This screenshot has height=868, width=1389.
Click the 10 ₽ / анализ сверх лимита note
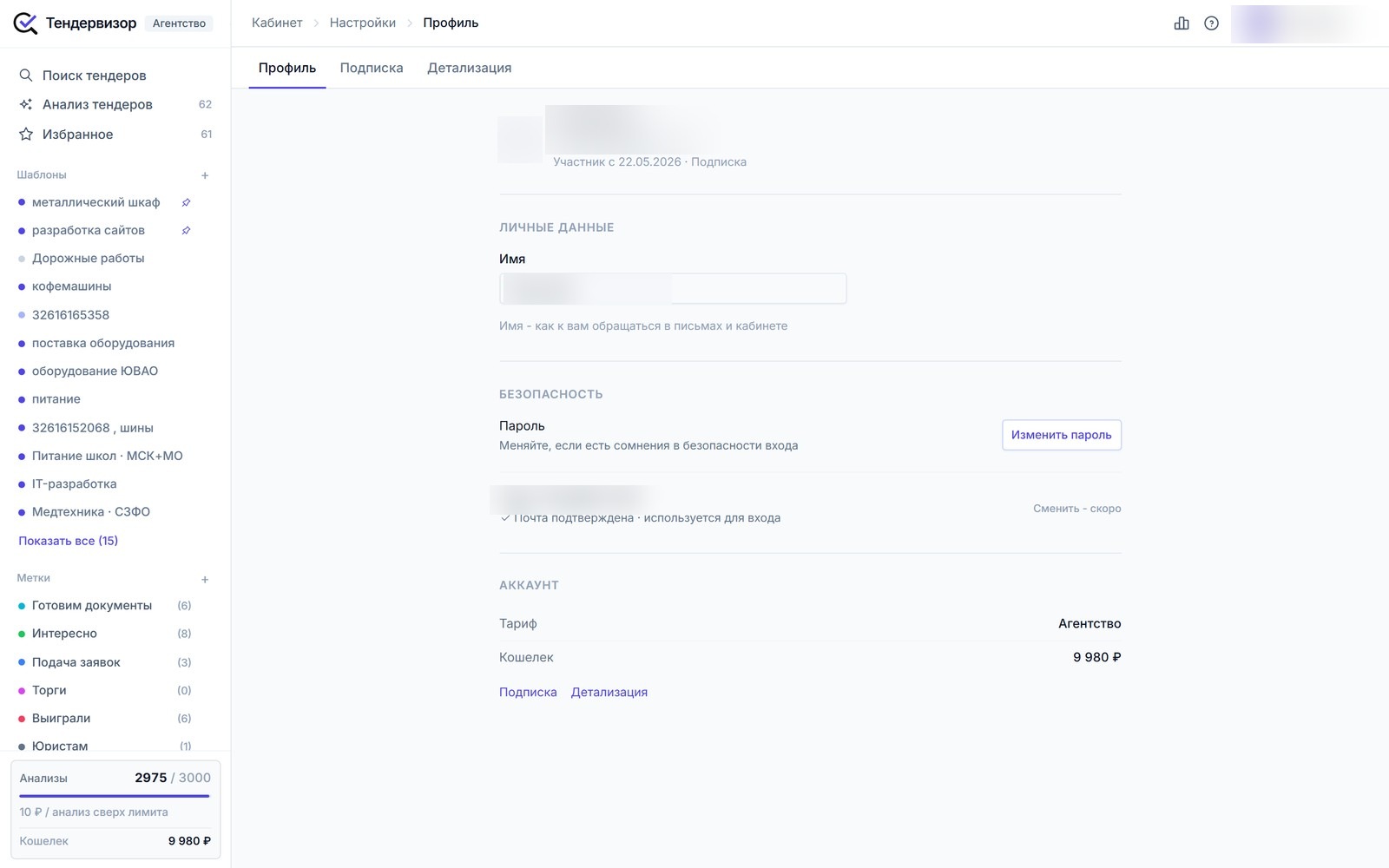[x=94, y=812]
